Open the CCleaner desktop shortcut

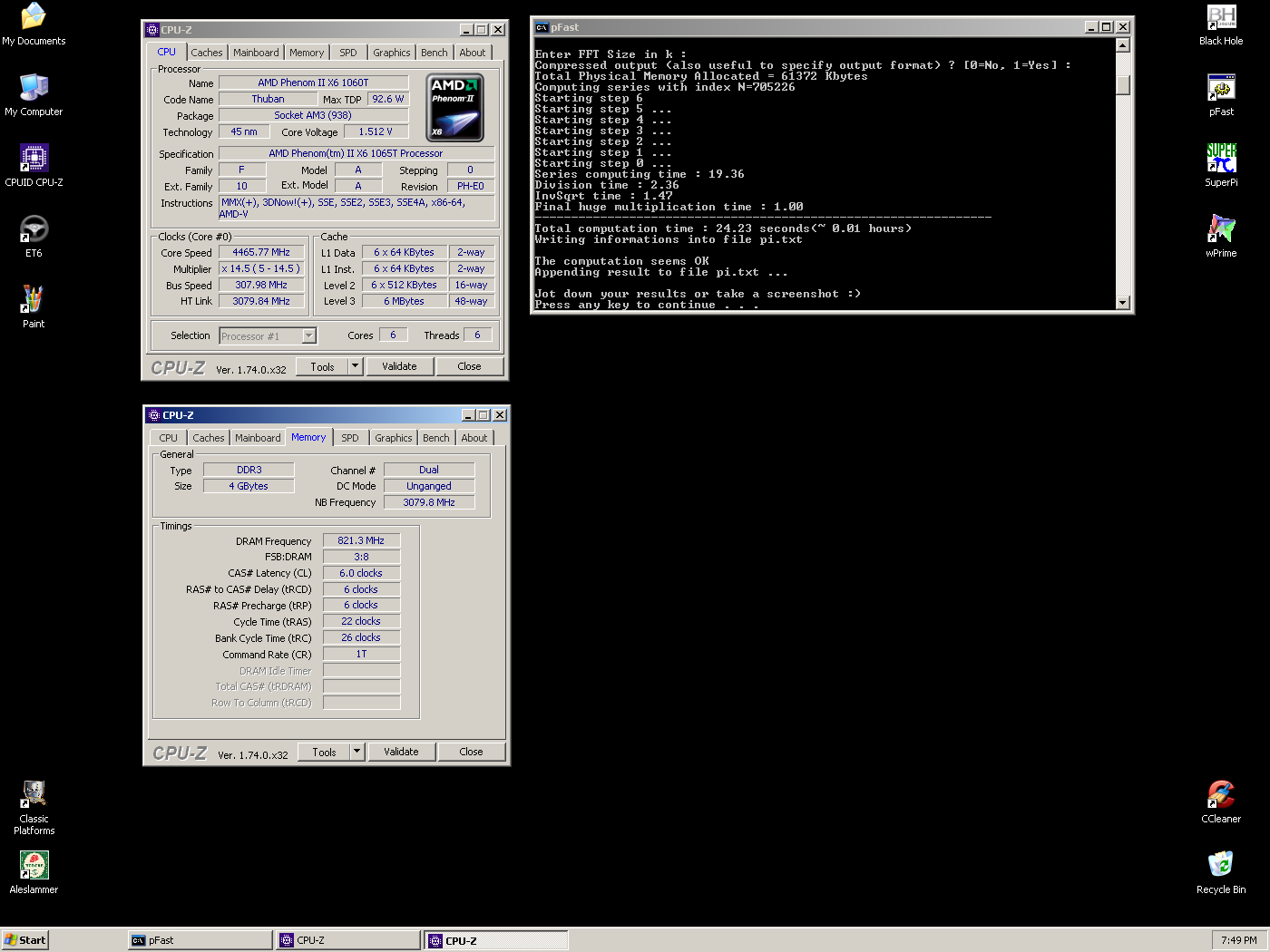coord(1221,802)
